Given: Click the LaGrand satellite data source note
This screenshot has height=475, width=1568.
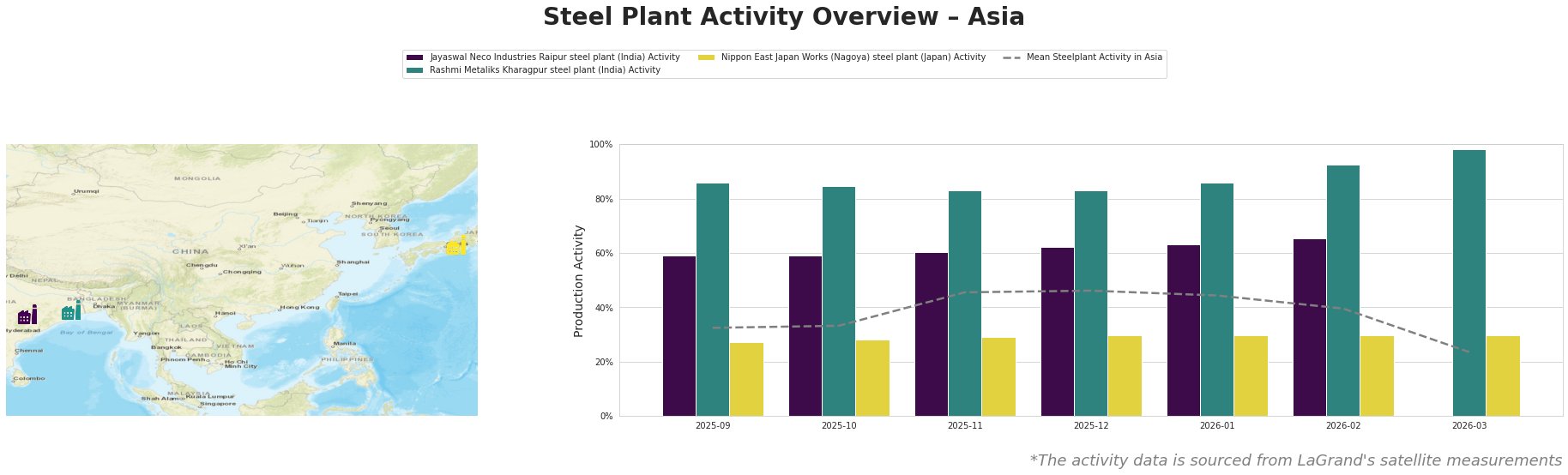Looking at the screenshot, I should (1295, 460).
